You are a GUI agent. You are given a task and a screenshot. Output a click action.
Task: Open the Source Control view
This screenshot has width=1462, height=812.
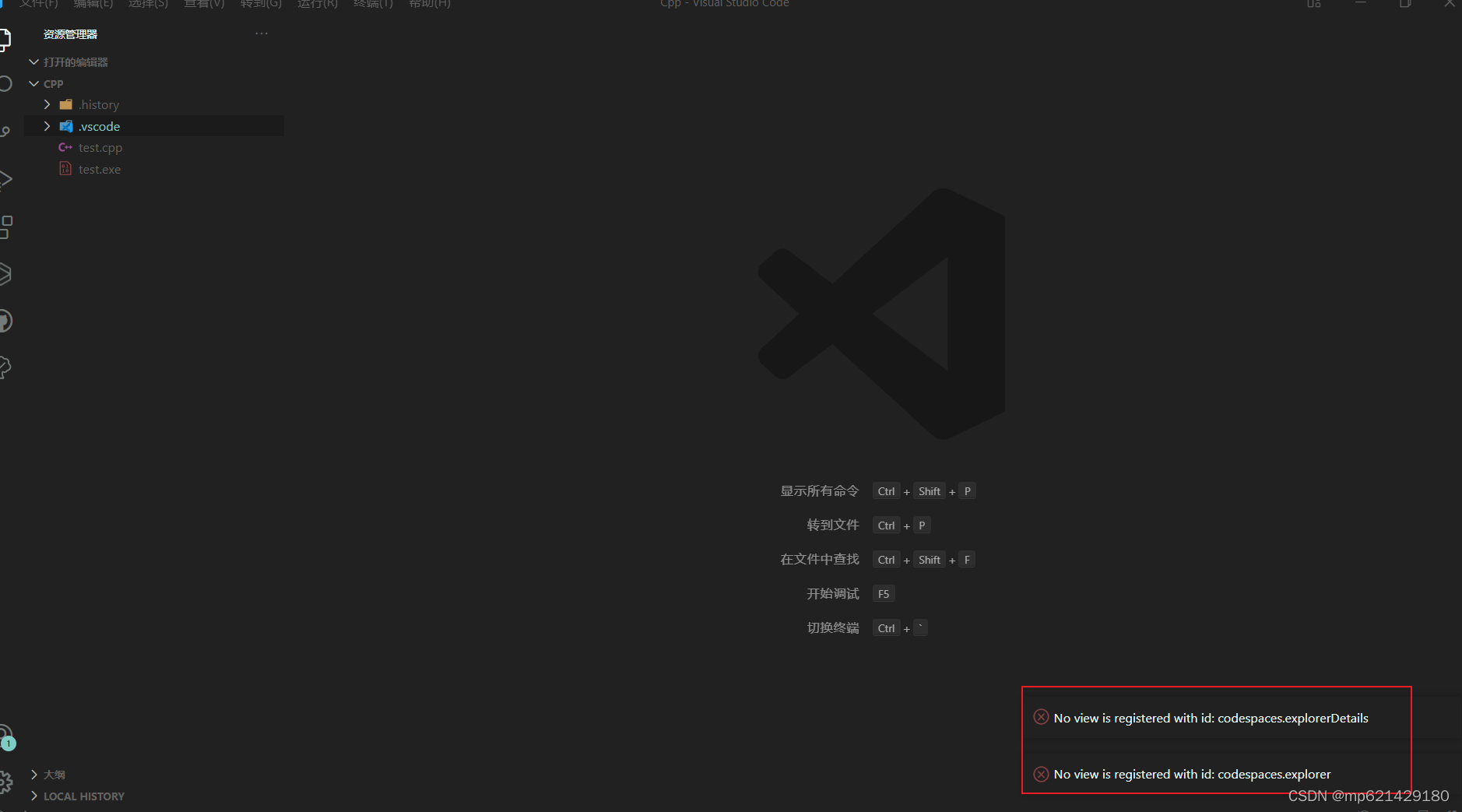click(5, 132)
